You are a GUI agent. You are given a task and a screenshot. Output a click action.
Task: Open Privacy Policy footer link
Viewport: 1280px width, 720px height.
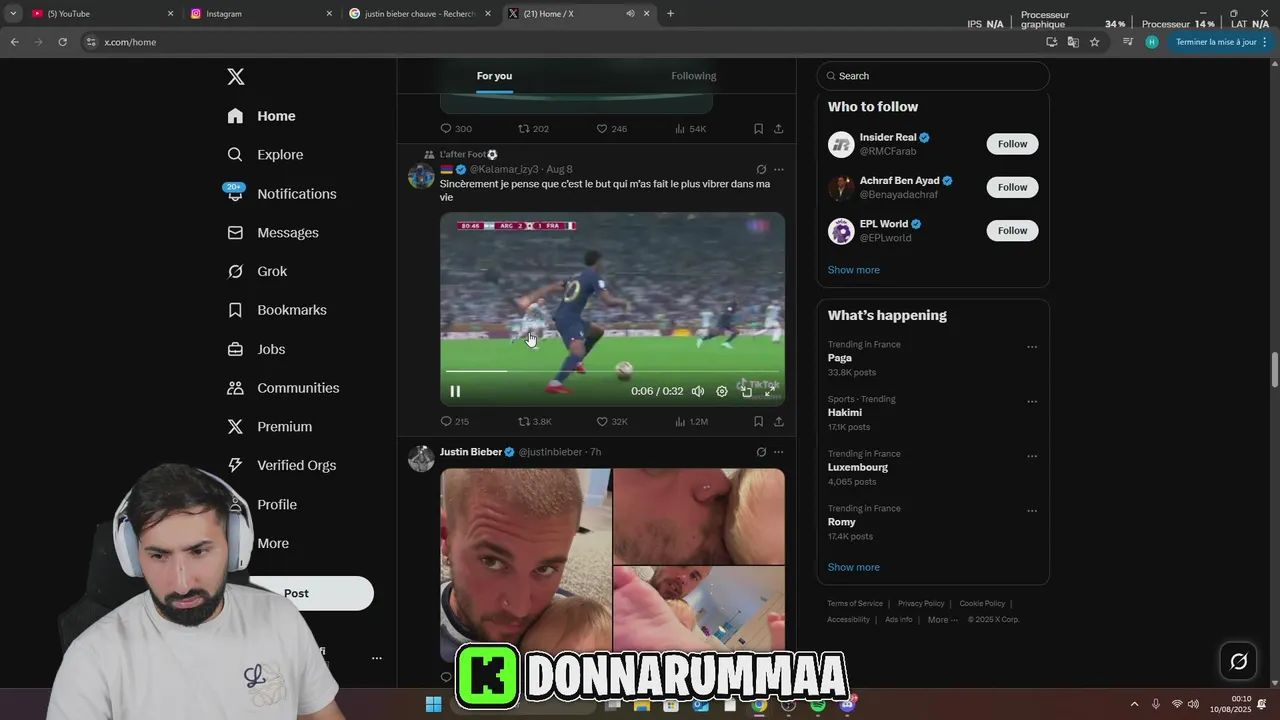(x=921, y=604)
